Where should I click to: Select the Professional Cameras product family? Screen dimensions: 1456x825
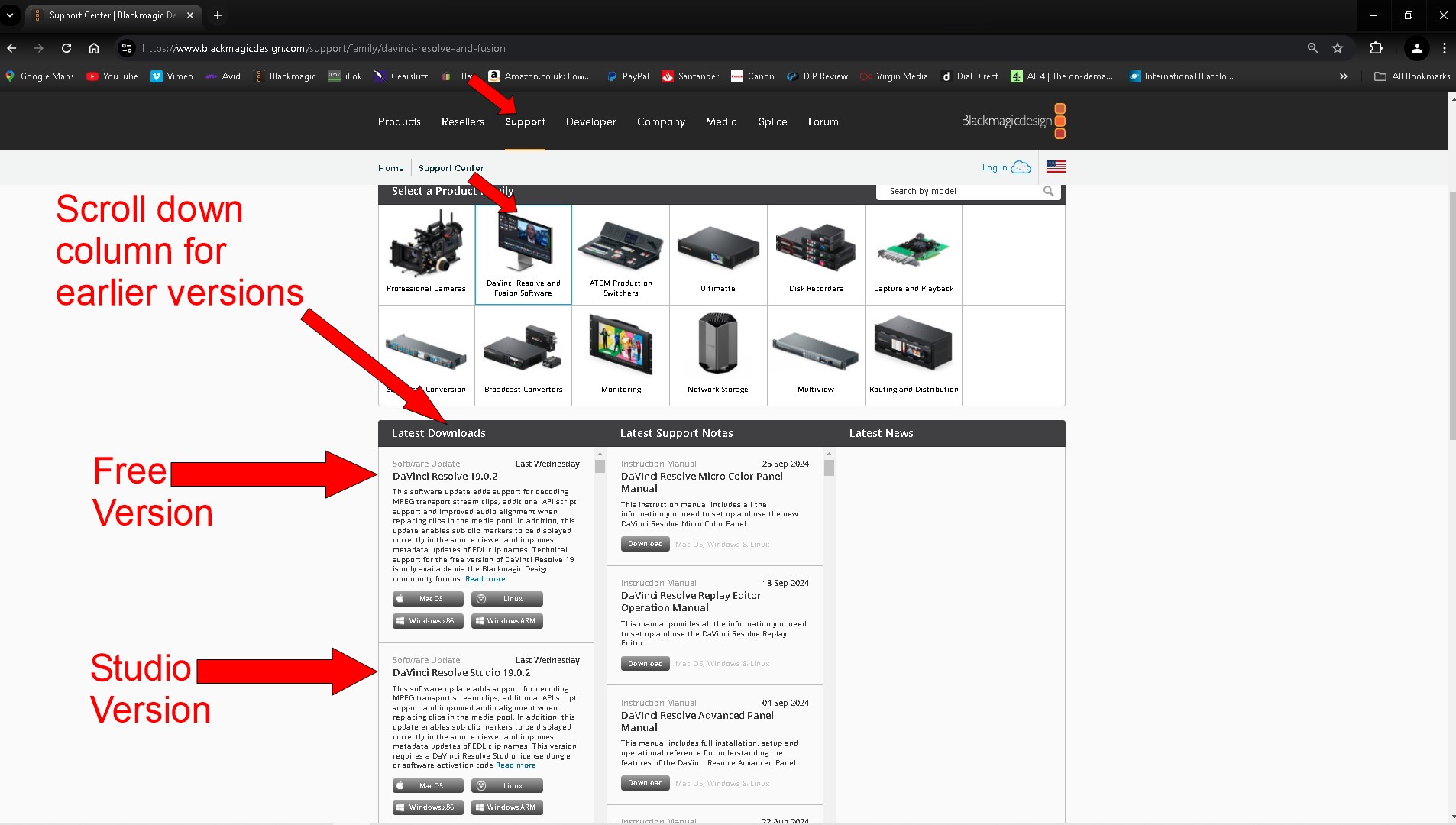[x=426, y=254]
